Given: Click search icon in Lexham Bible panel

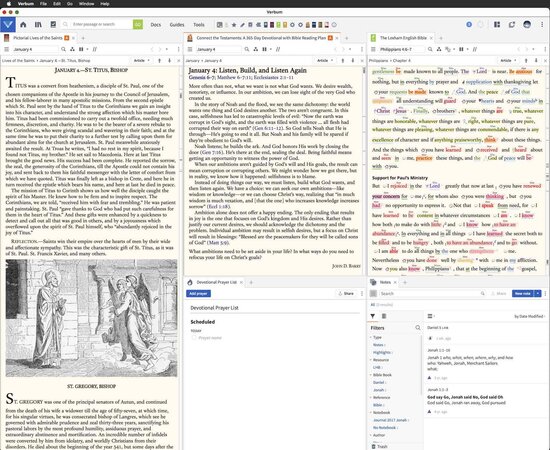Looking at the screenshot, I should point(430,49).
